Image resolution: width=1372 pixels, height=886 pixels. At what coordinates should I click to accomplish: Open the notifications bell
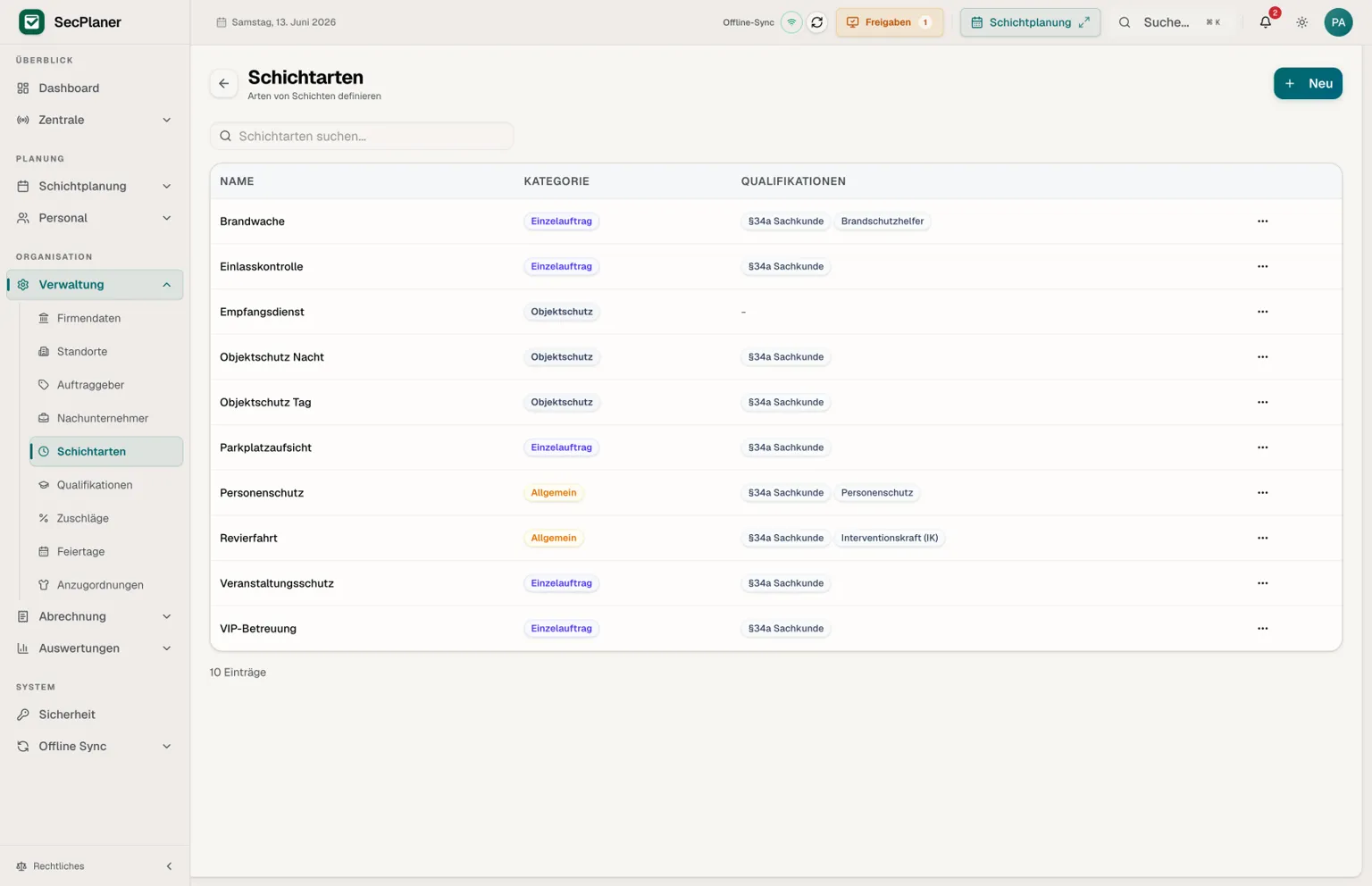[1266, 22]
